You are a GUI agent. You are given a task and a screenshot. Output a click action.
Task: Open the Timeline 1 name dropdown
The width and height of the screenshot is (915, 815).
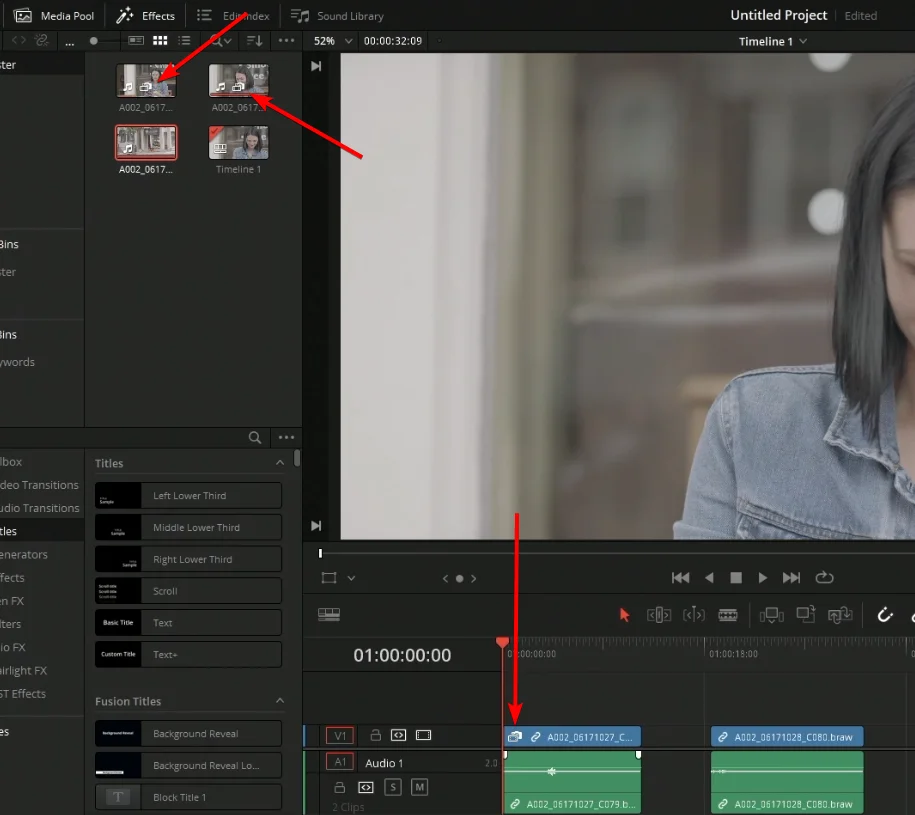pyautogui.click(x=772, y=41)
